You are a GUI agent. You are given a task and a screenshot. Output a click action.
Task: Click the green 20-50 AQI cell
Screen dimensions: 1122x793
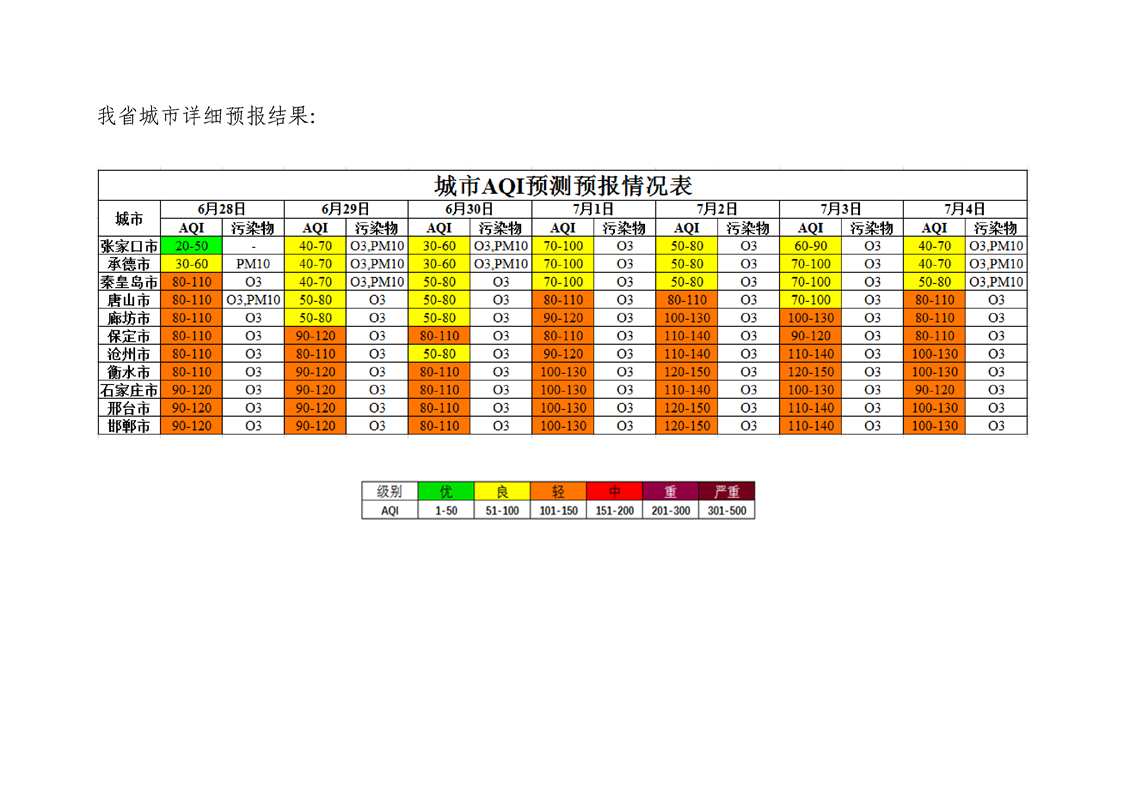[x=191, y=246]
